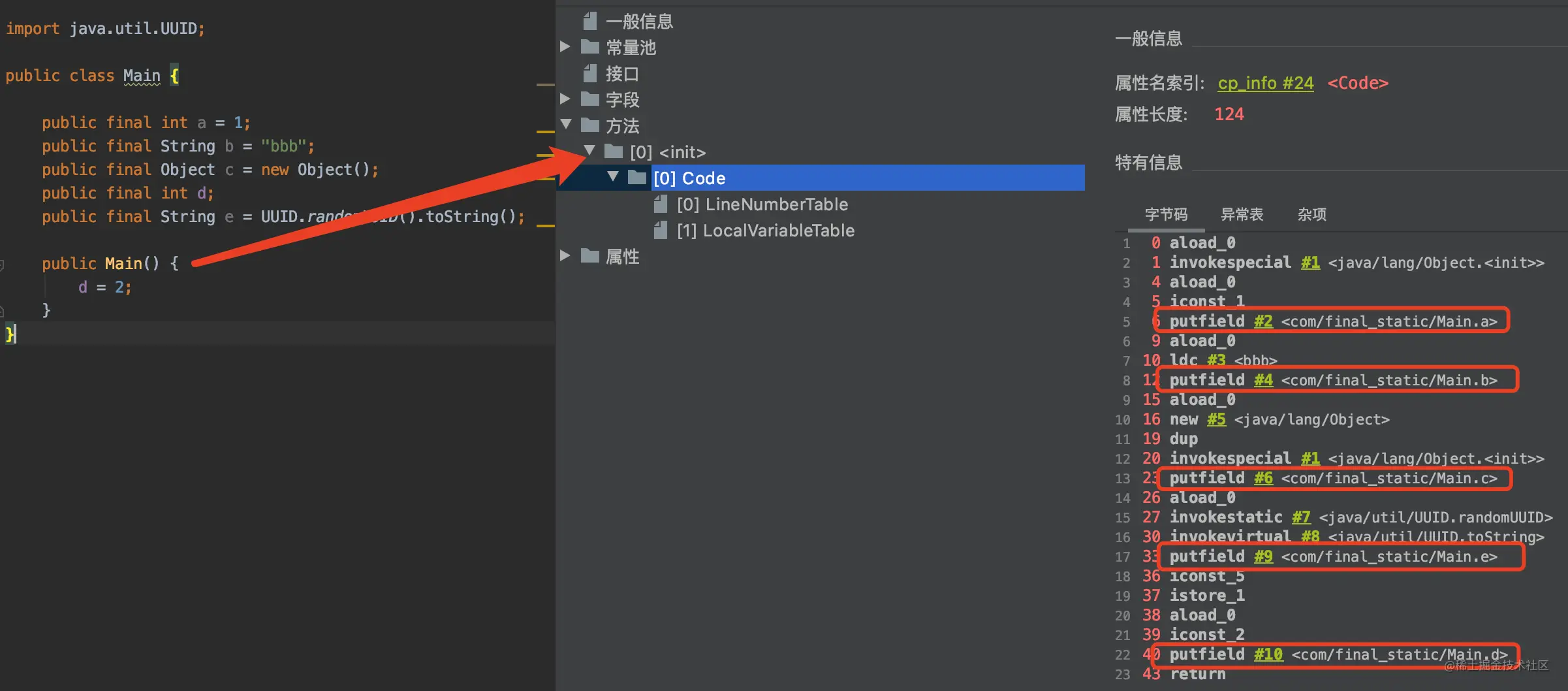Select [1] LocalVariableTable in the tree
The image size is (1568, 691).
(766, 231)
